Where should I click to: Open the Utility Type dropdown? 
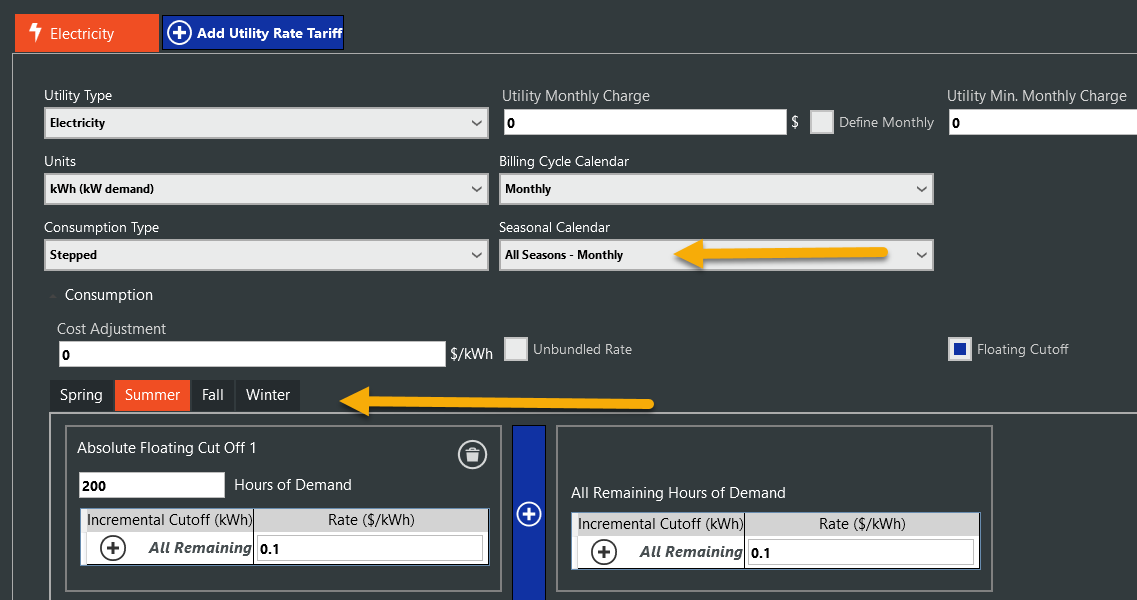[266, 123]
